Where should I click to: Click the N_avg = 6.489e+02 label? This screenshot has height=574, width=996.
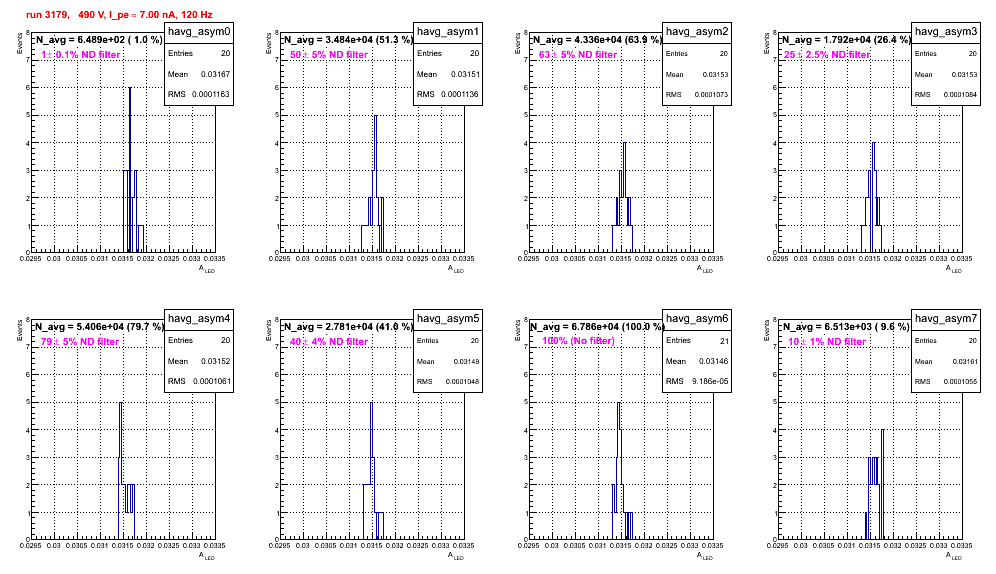[98, 39]
